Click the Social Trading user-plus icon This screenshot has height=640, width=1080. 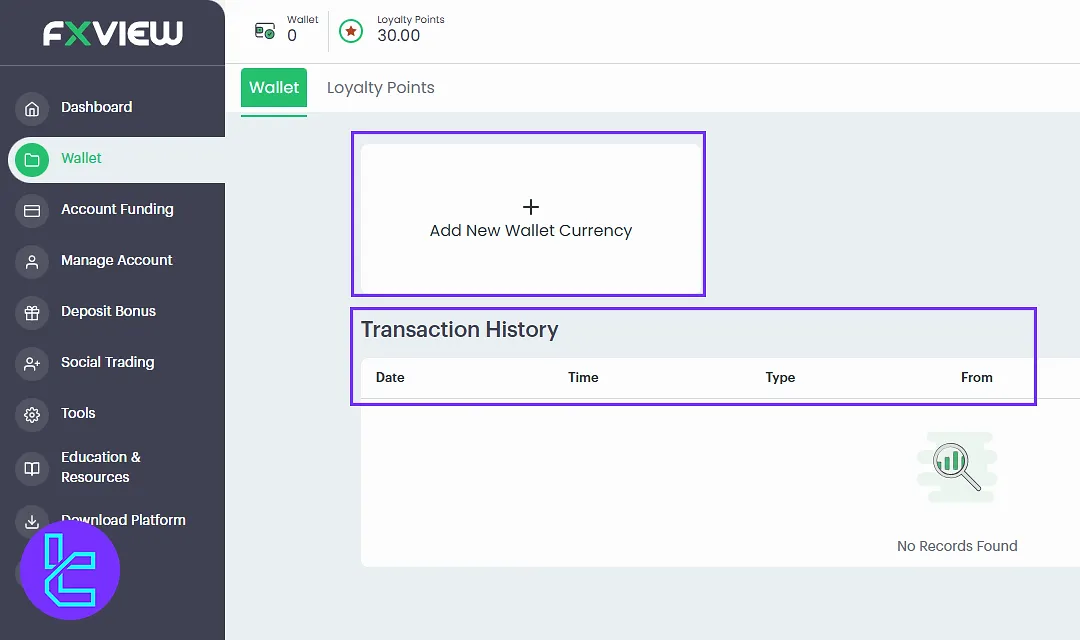[x=32, y=364]
